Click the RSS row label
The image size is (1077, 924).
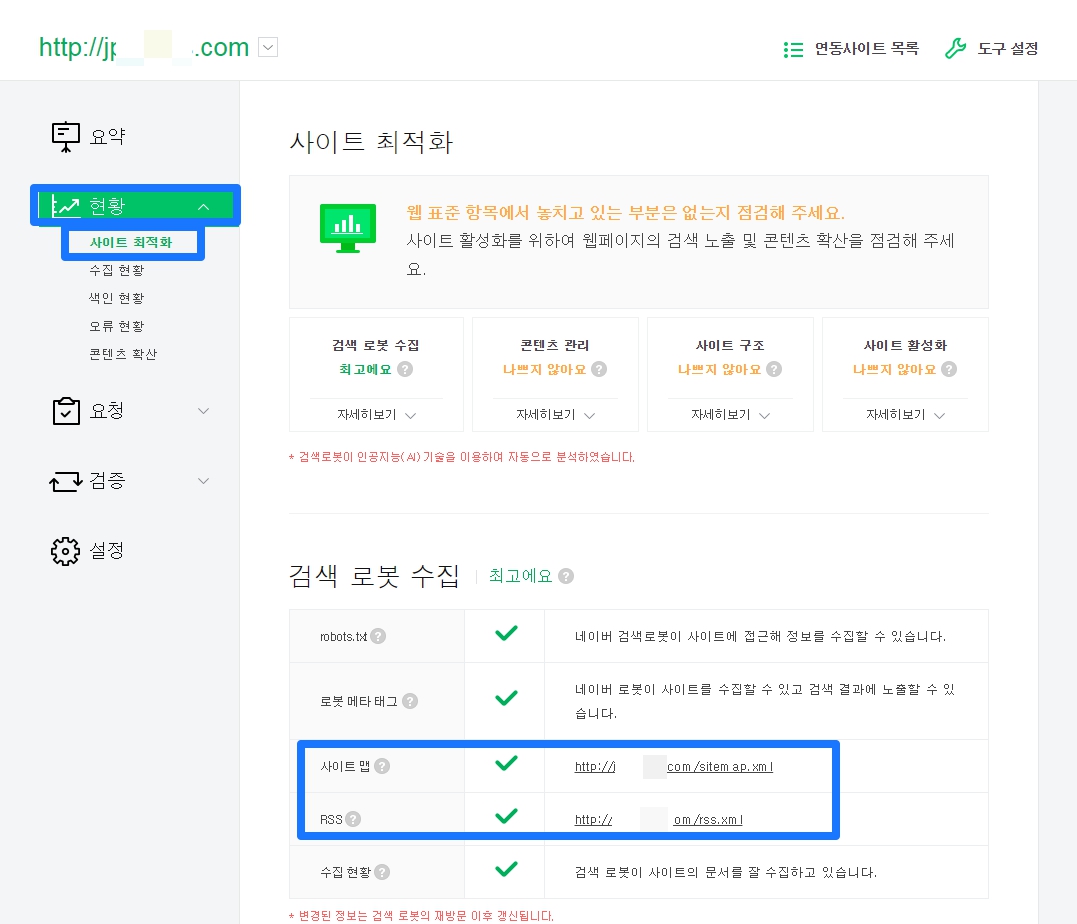[x=331, y=820]
